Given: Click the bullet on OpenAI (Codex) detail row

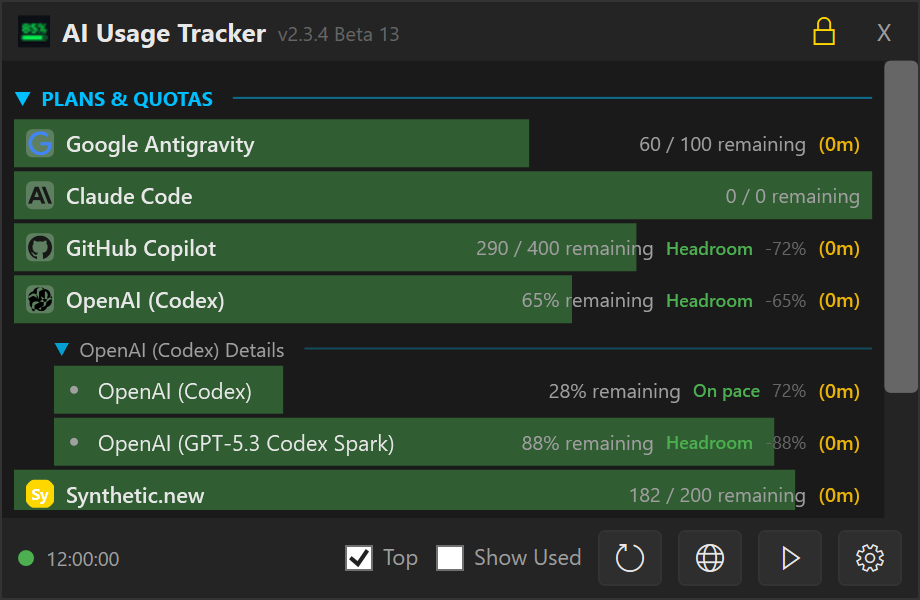Looking at the screenshot, I should tap(74, 390).
